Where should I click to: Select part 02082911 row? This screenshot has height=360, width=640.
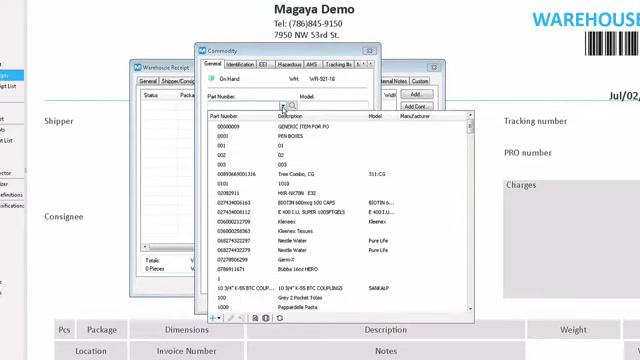338,193
